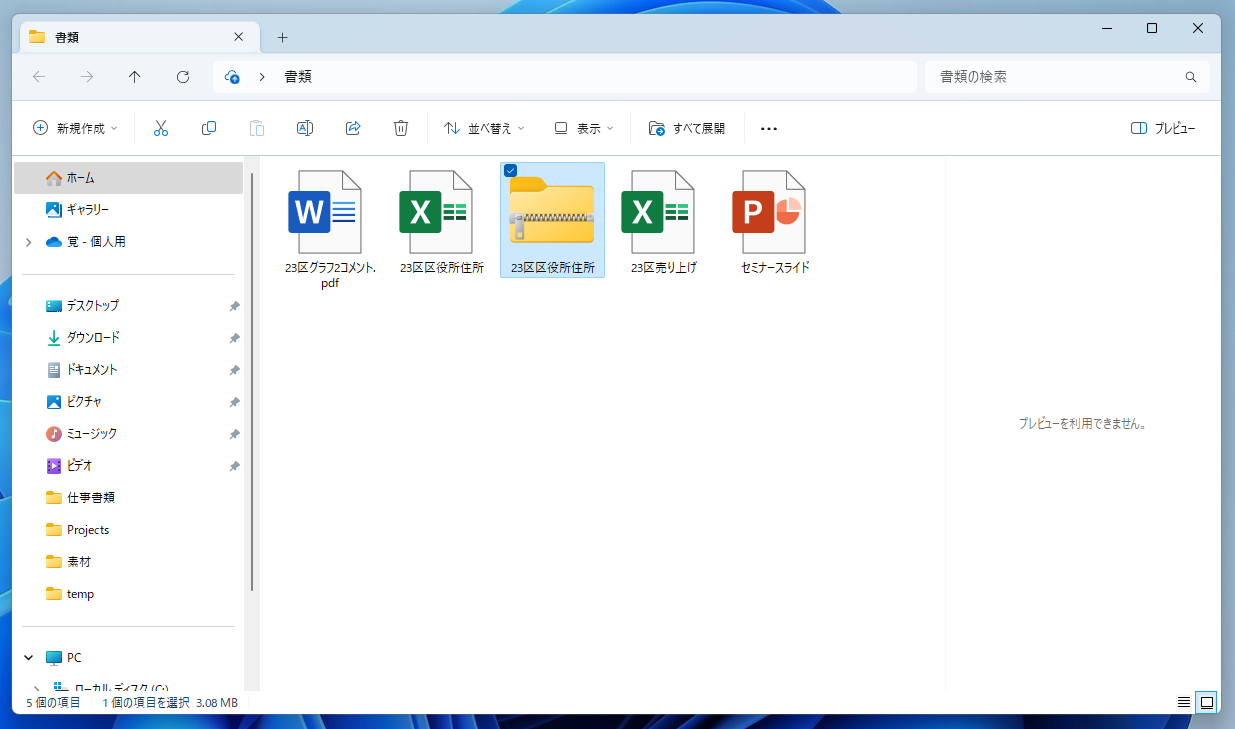Maximize the File Explorer window
1235x729 pixels.
click(x=1152, y=29)
